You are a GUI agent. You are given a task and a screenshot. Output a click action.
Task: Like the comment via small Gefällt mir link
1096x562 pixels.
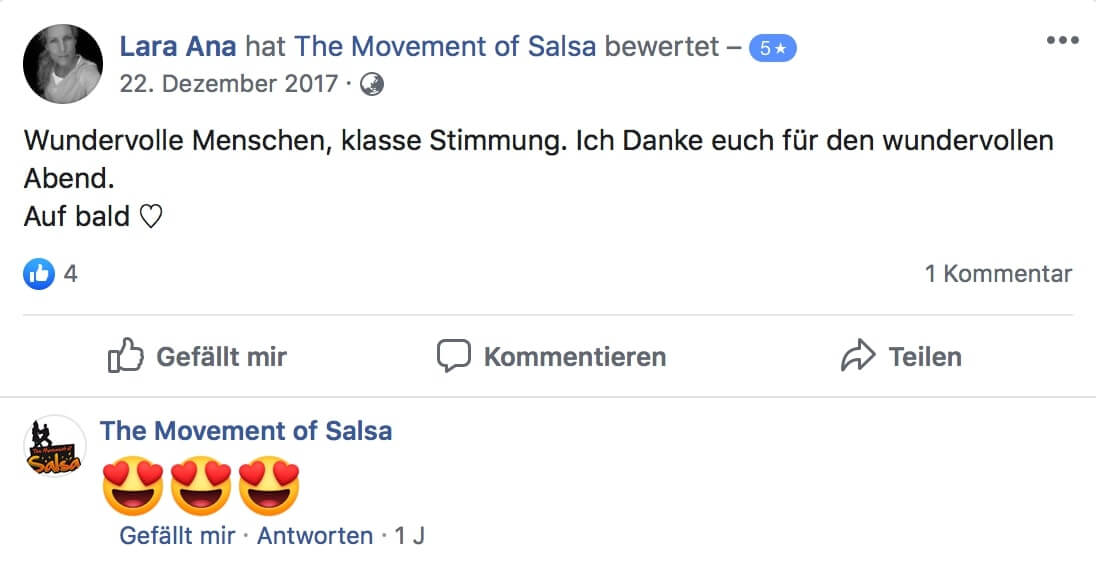pyautogui.click(x=178, y=536)
